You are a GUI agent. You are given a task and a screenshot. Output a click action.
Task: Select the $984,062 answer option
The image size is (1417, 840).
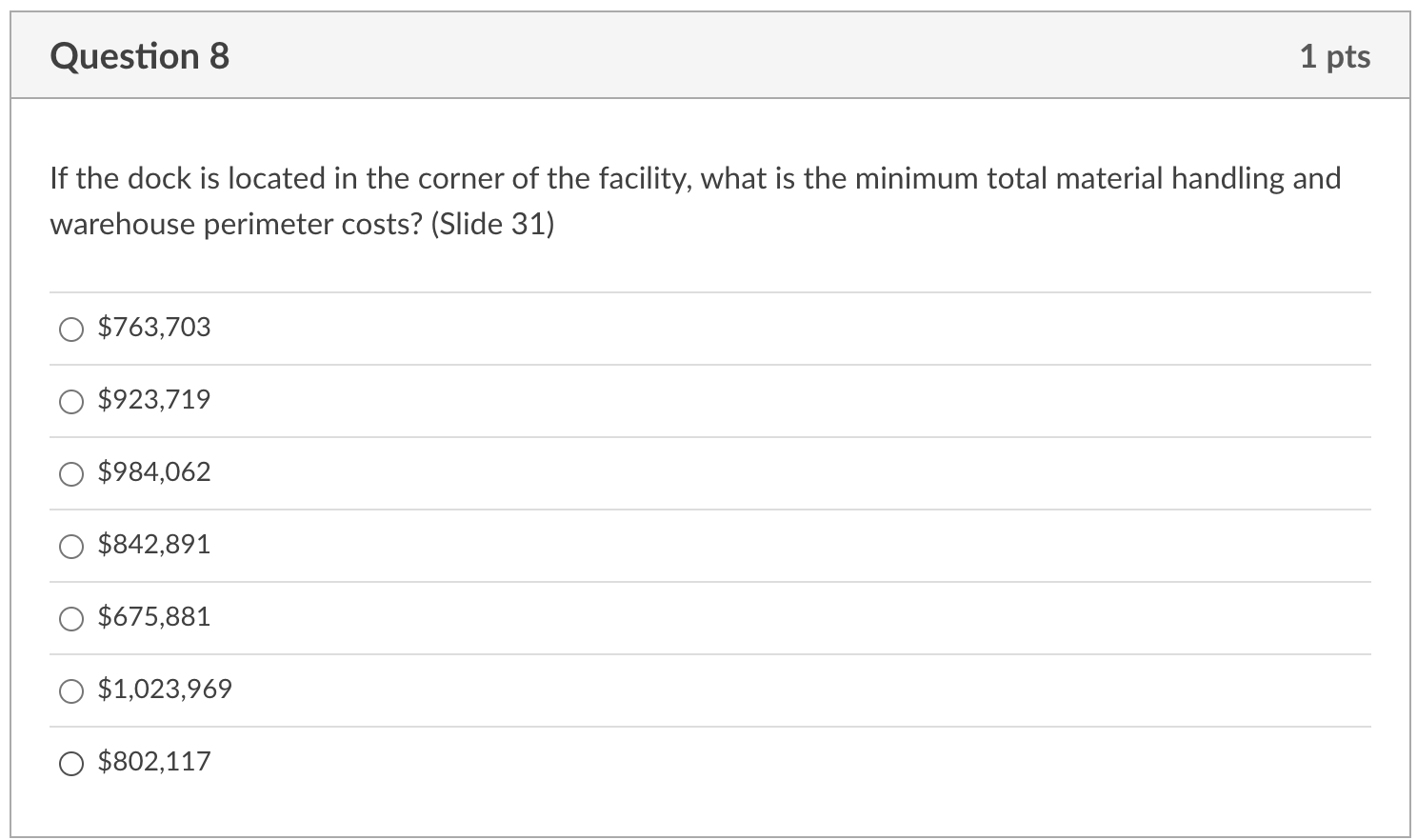70,473
